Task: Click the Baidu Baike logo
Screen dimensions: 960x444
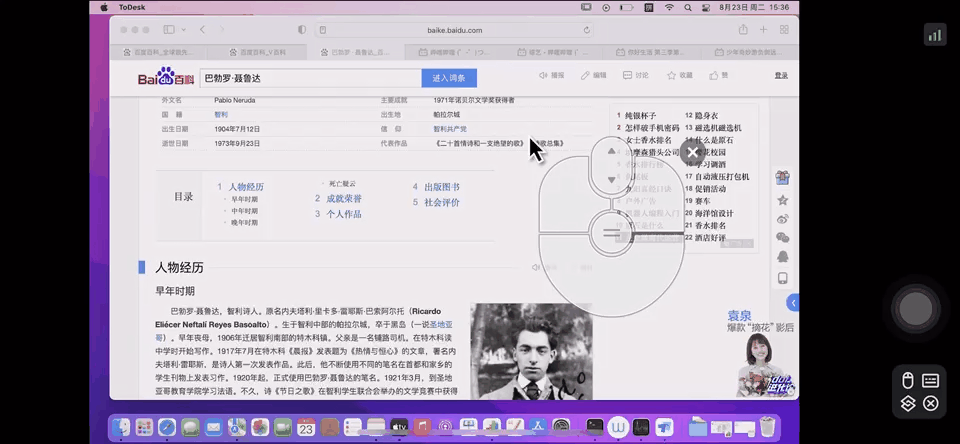Action: (166, 77)
